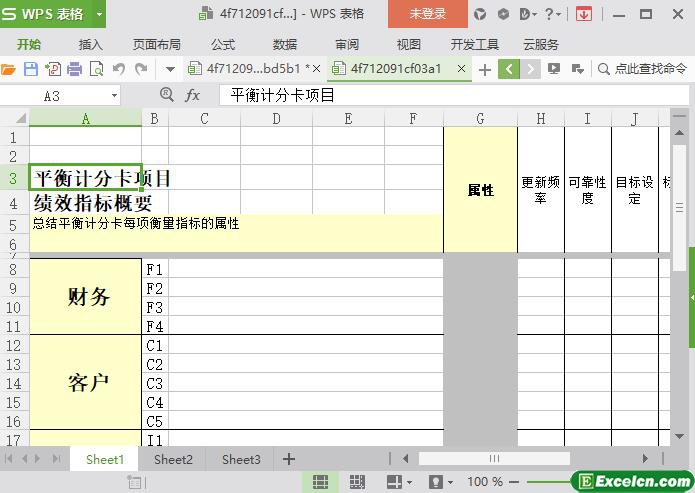Expand the WPS 表格 application menu arrow
Image resolution: width=695 pixels, height=493 pixels.
click(x=99, y=14)
